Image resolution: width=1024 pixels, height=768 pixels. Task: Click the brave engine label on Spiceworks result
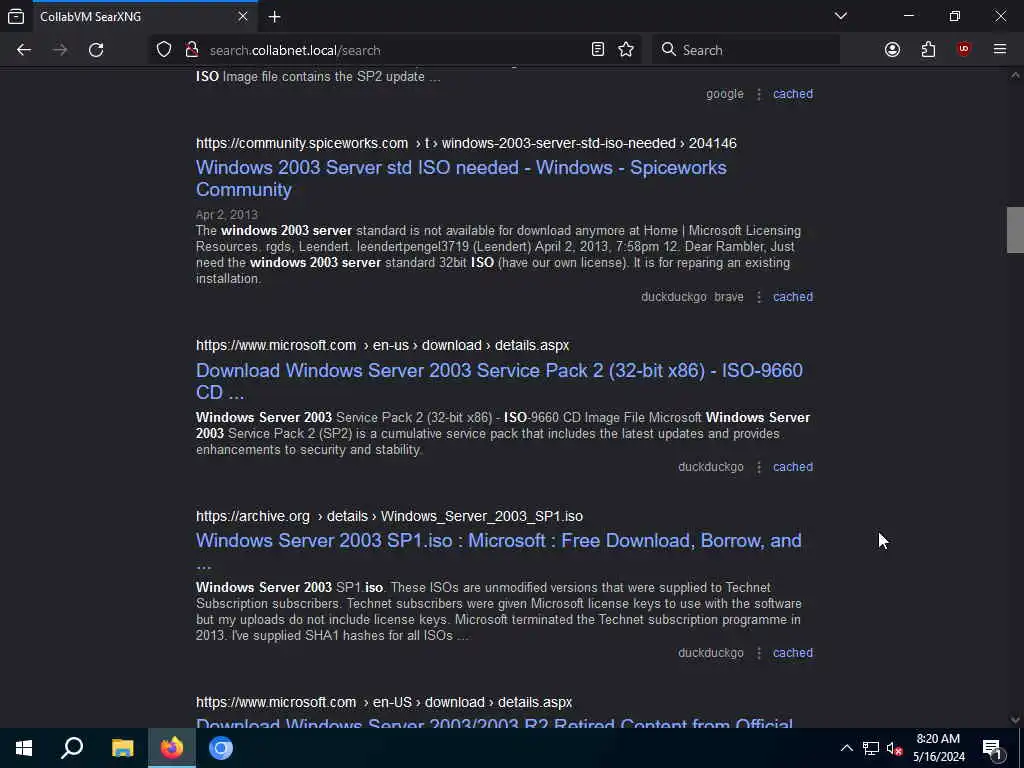[729, 296]
